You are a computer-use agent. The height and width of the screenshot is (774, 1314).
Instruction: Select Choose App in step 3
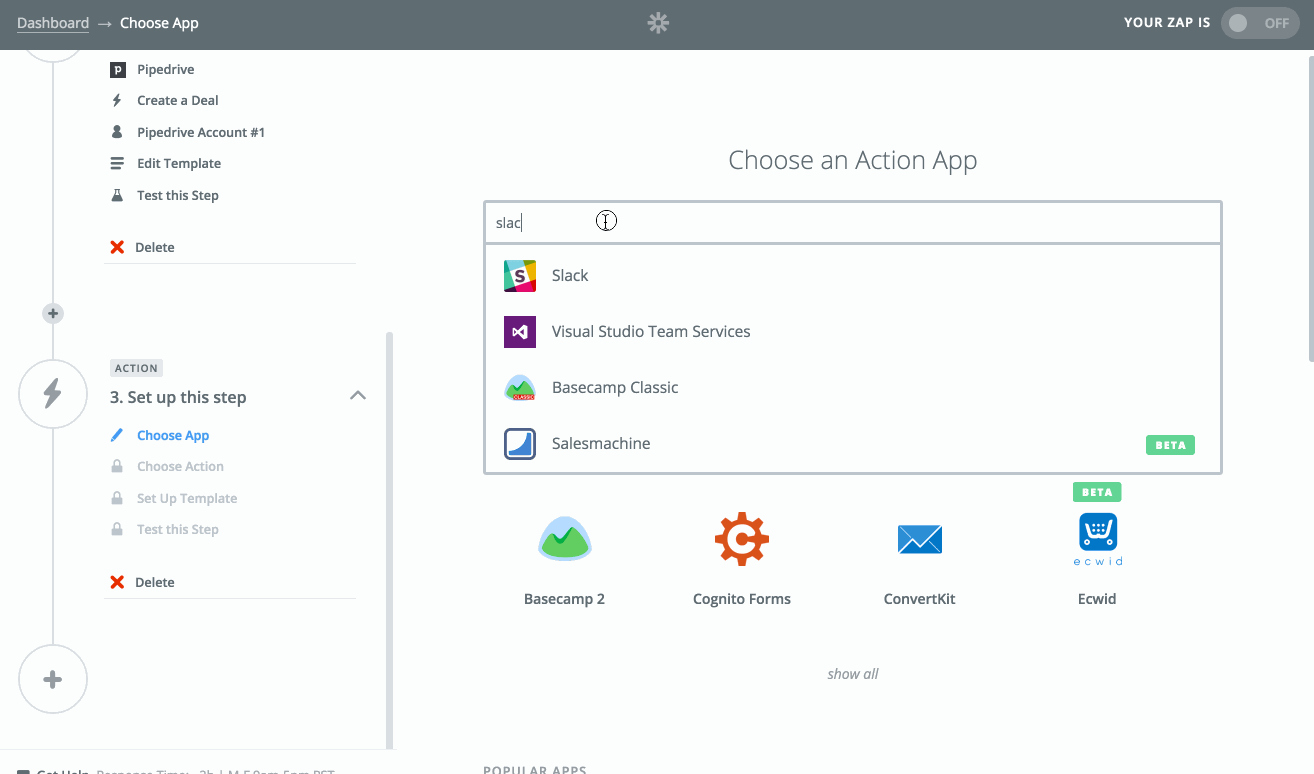click(173, 435)
